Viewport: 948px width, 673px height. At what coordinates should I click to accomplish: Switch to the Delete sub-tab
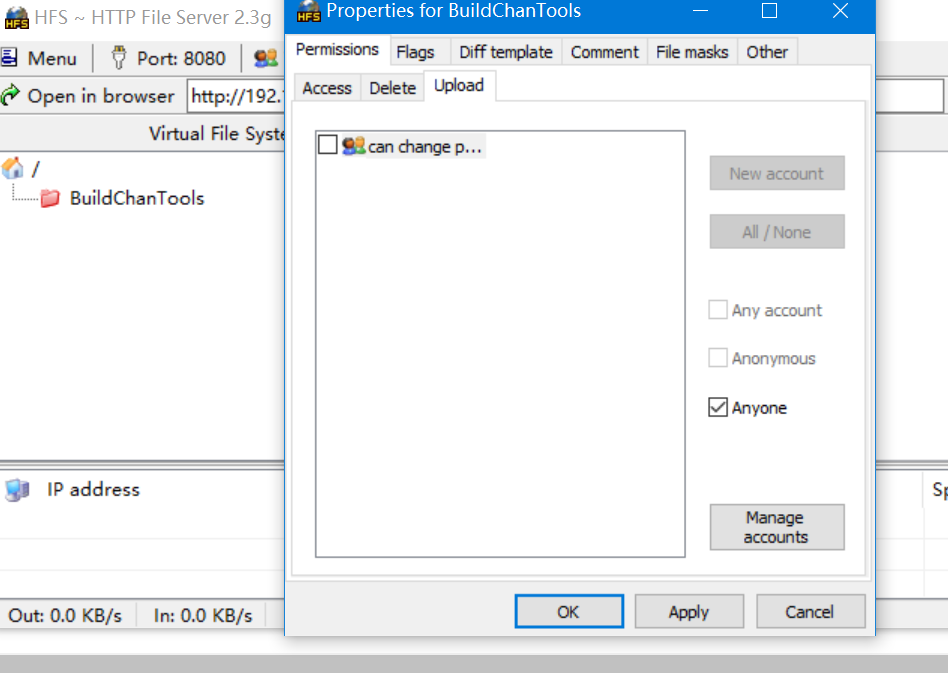point(392,88)
